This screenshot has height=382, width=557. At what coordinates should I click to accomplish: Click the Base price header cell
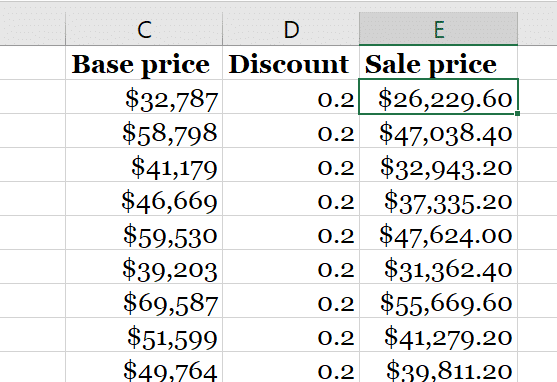click(144, 63)
